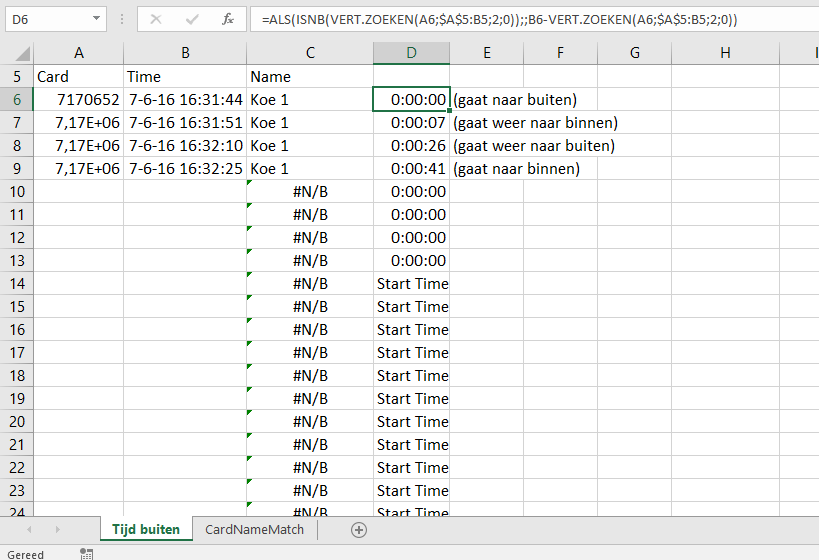
Task: Click cell containing 7170652
Action: pos(79,100)
